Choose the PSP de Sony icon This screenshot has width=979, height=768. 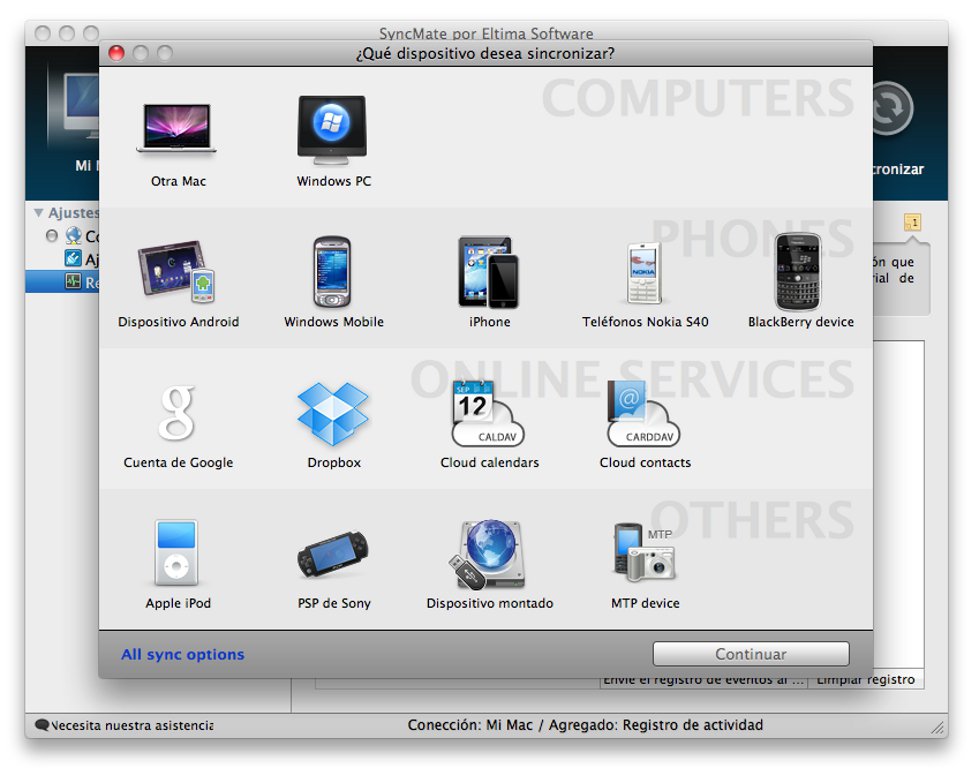(333, 554)
